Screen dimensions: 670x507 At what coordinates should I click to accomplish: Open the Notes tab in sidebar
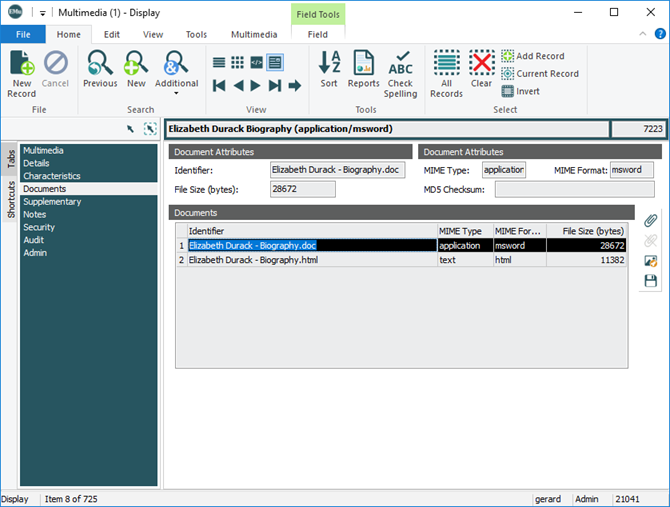pyautogui.click(x=88, y=214)
